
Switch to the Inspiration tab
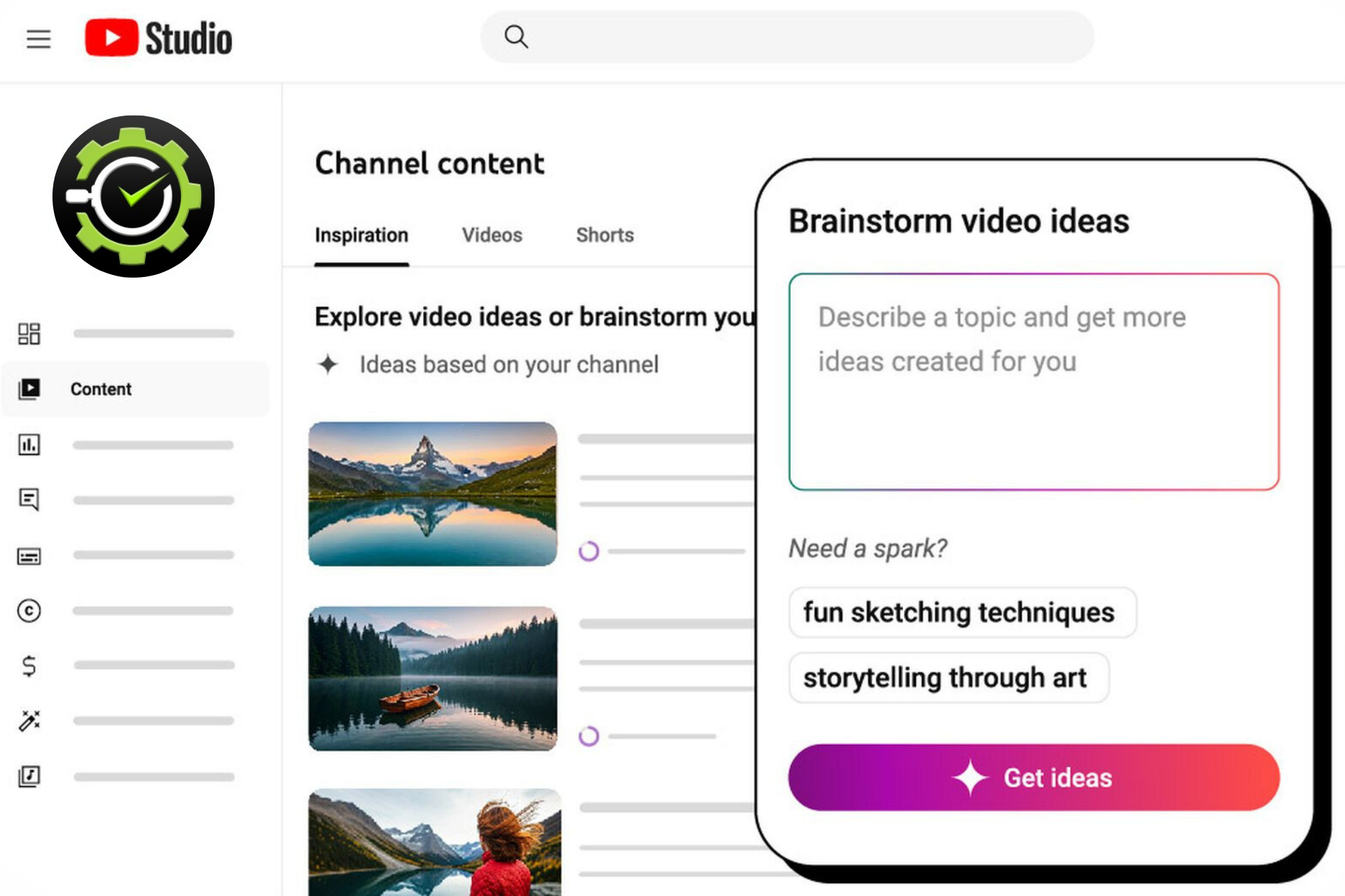pos(361,235)
